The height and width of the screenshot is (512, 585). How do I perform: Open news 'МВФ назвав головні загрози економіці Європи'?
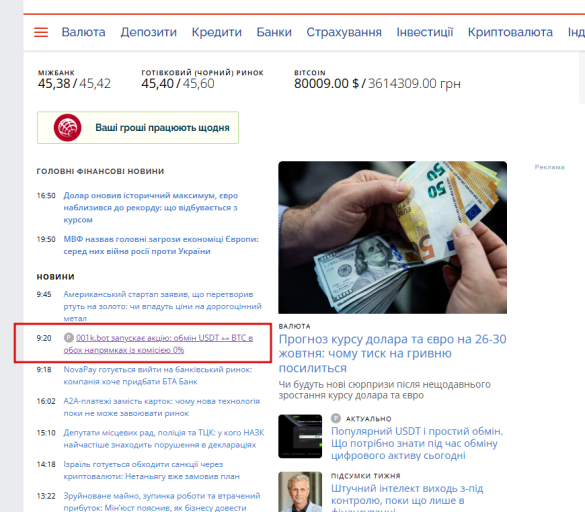[161, 245]
